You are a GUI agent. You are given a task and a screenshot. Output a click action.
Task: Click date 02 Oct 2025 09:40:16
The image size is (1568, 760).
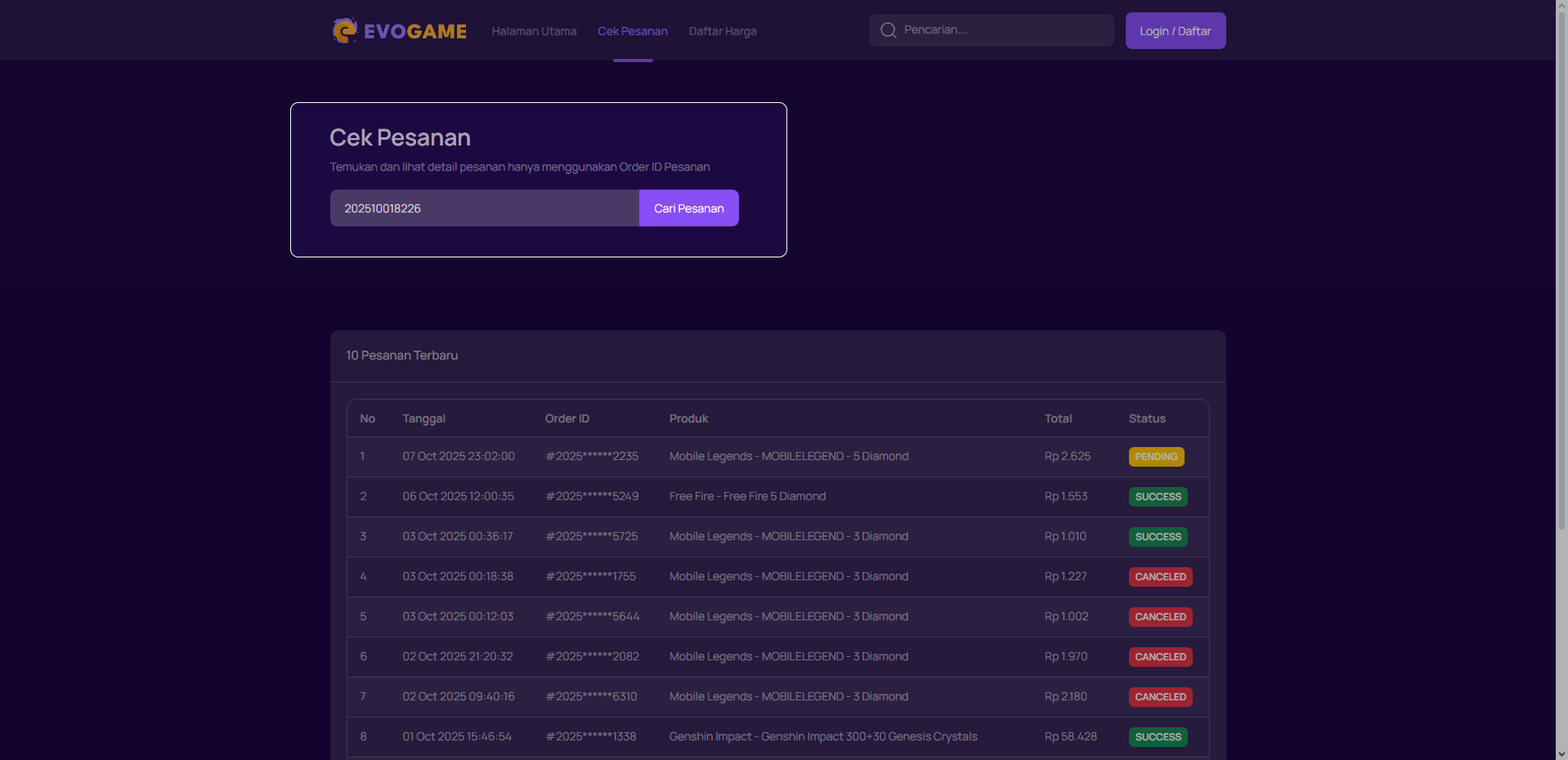pyautogui.click(x=459, y=696)
